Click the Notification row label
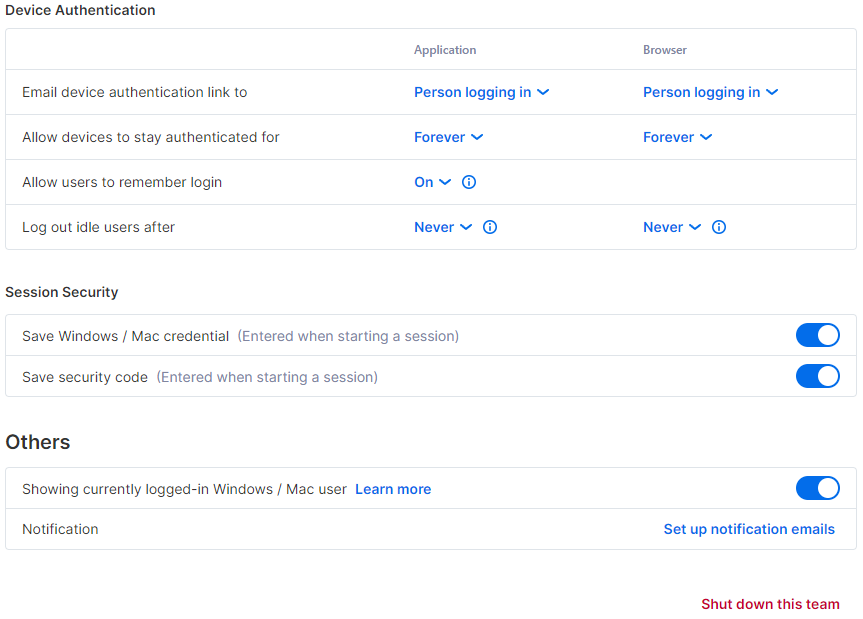This screenshot has width=863, height=619. pos(61,529)
